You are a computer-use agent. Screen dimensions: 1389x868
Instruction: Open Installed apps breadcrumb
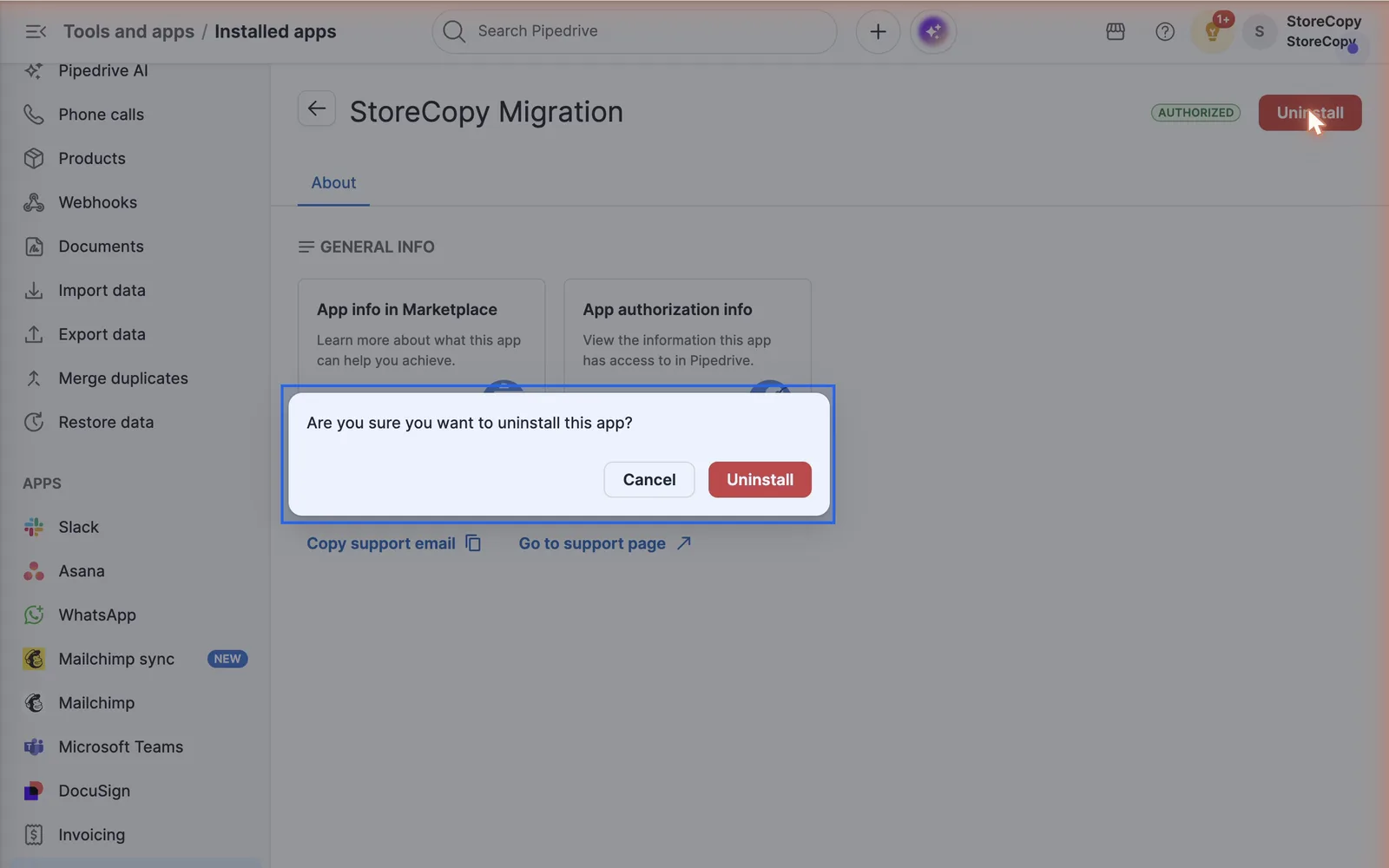[275, 31]
